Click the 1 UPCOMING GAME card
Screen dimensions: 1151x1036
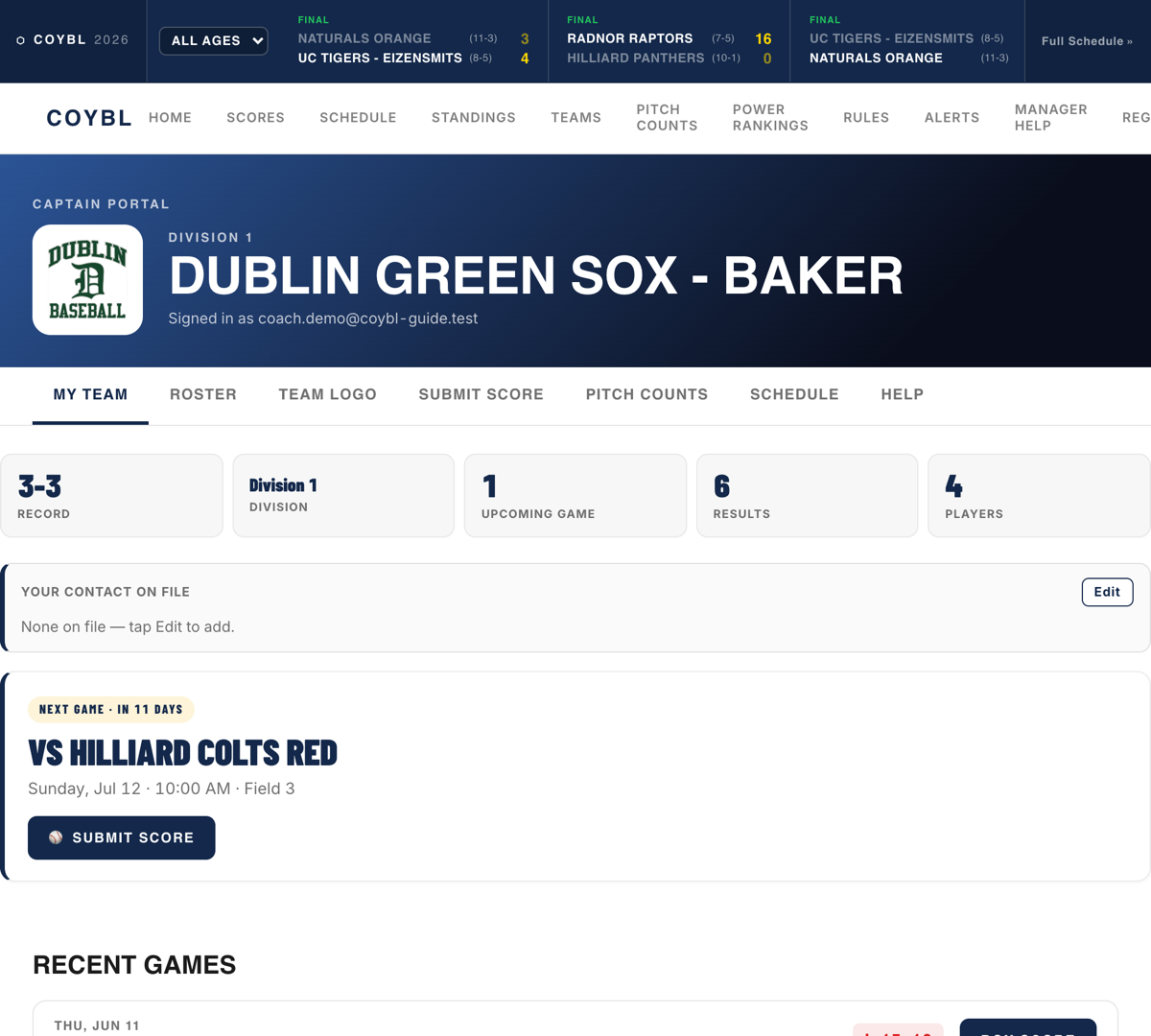point(575,496)
